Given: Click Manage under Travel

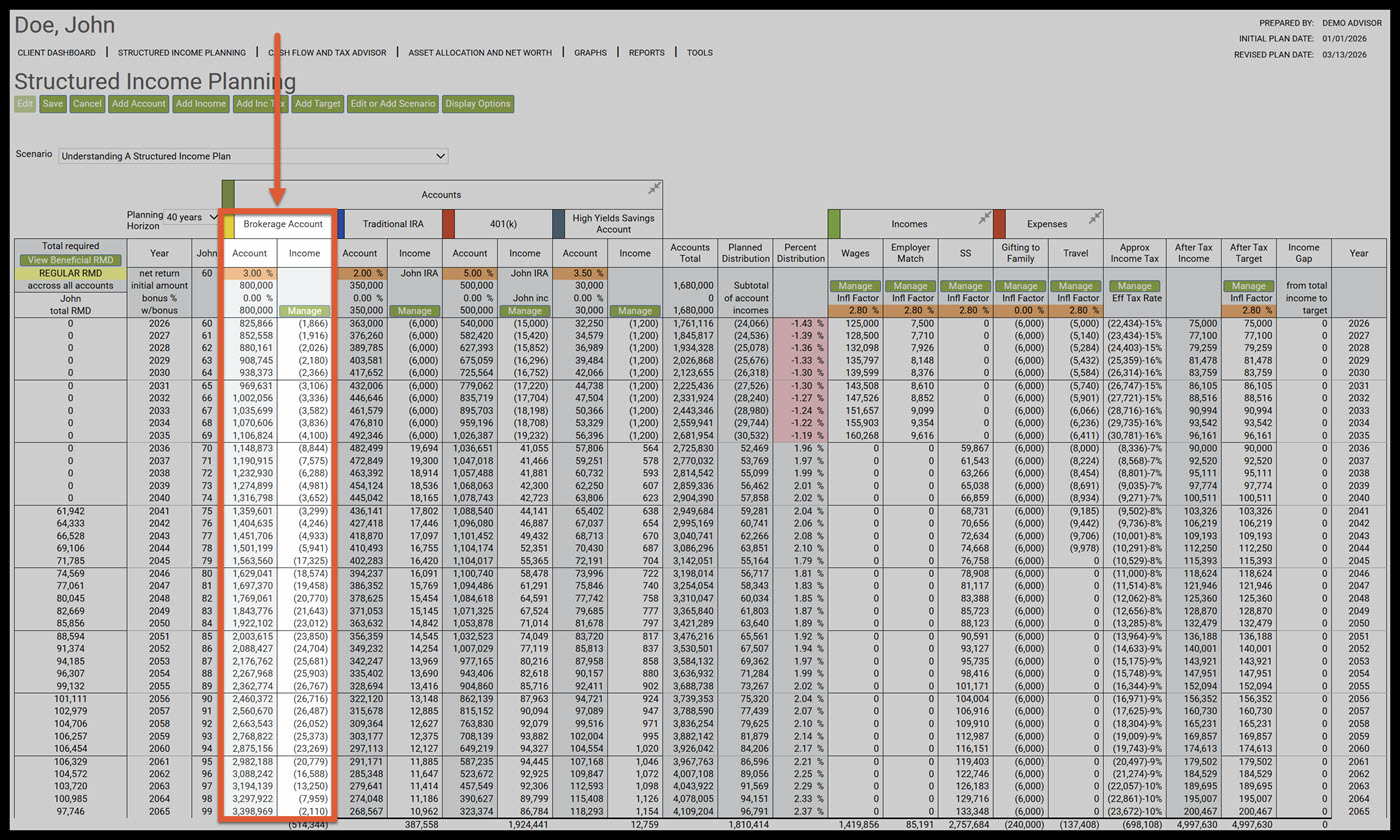Looking at the screenshot, I should click(x=1076, y=286).
